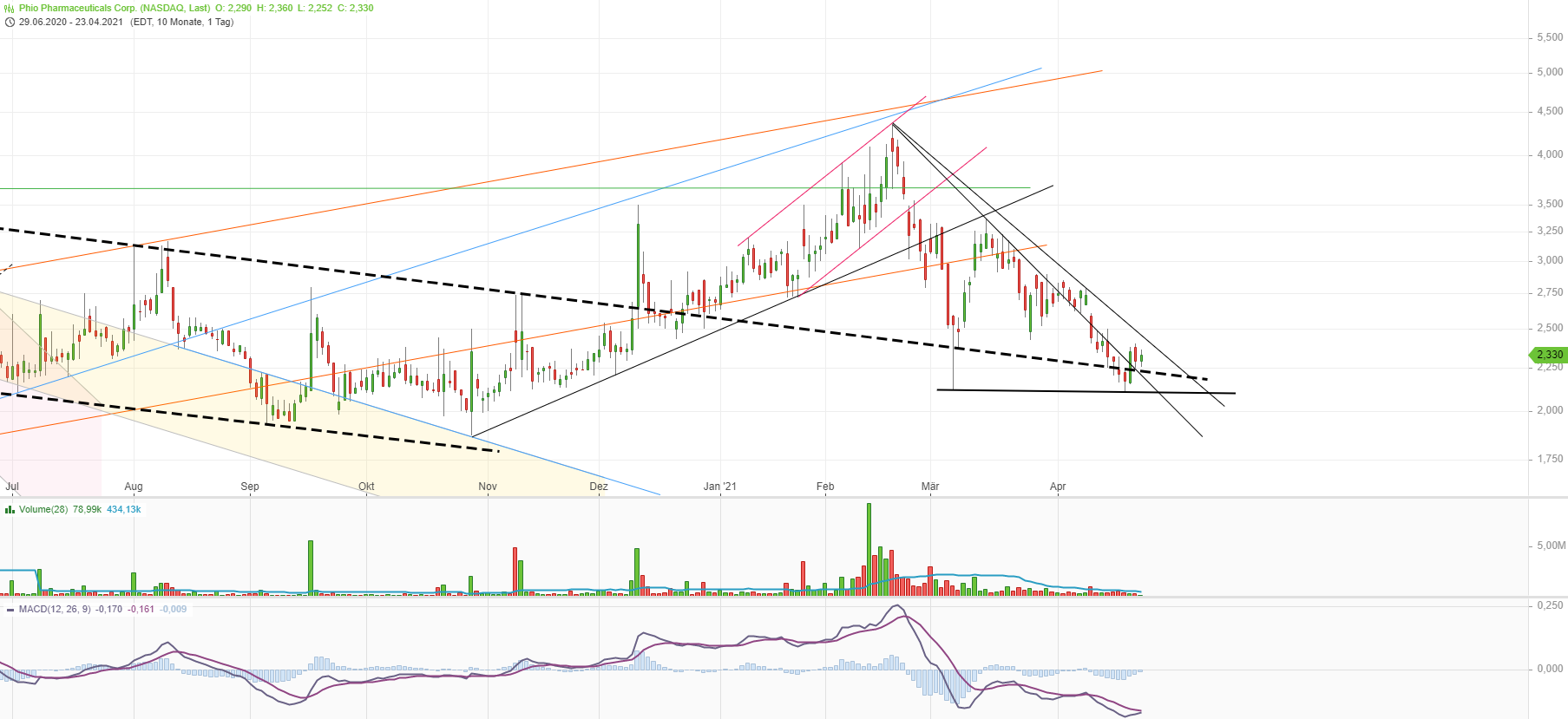
Task: Open the Volume(28) indicator label
Action: 43,509
